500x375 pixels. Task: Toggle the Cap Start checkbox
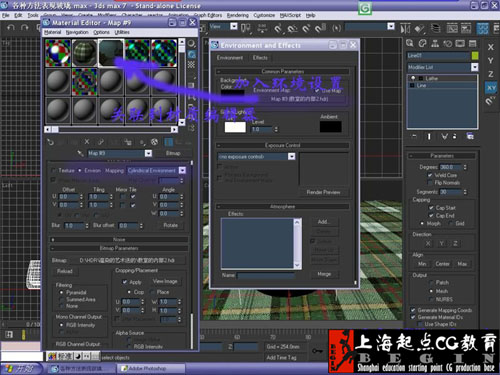431,208
